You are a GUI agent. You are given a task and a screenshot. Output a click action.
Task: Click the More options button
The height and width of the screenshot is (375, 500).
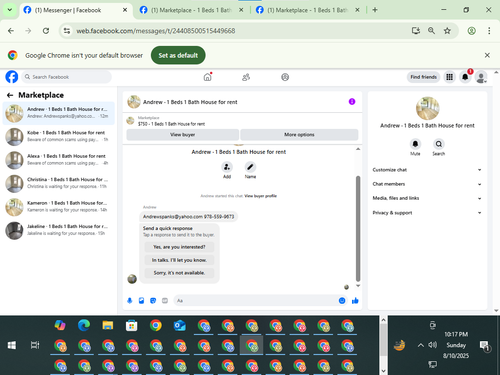pyautogui.click(x=299, y=135)
